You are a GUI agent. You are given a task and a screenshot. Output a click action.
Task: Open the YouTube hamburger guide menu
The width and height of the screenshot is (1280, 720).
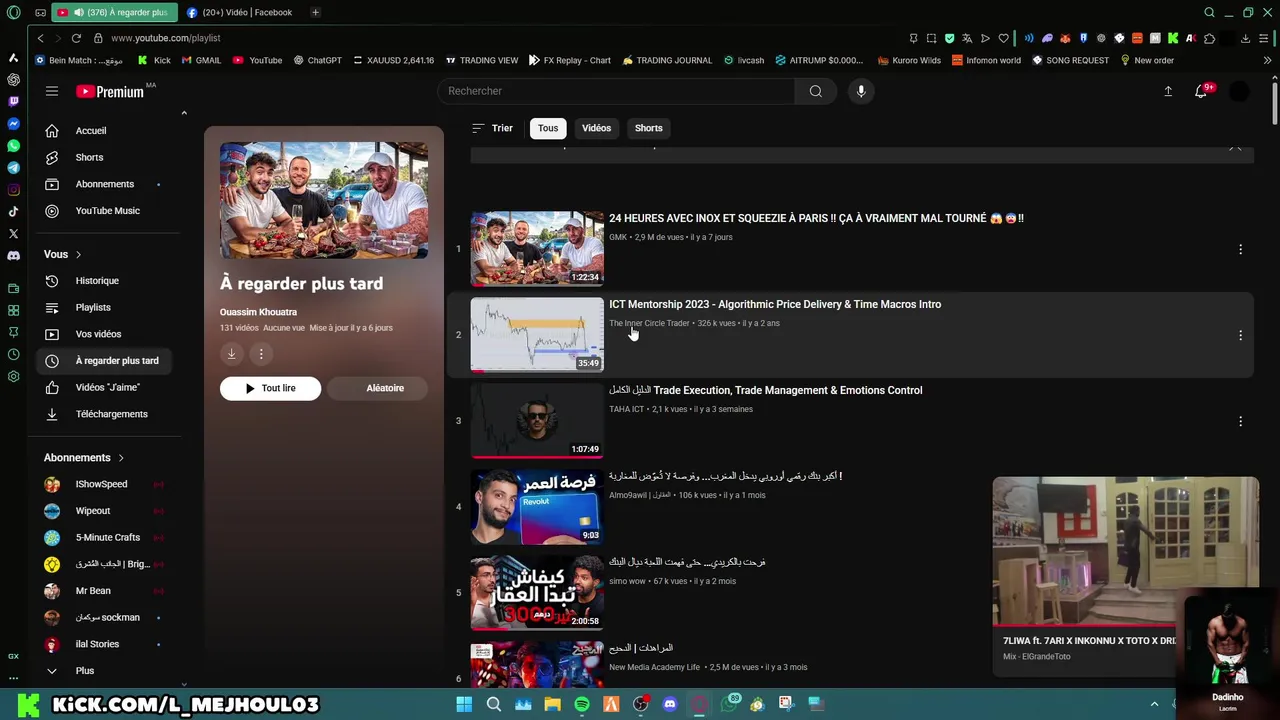[52, 91]
